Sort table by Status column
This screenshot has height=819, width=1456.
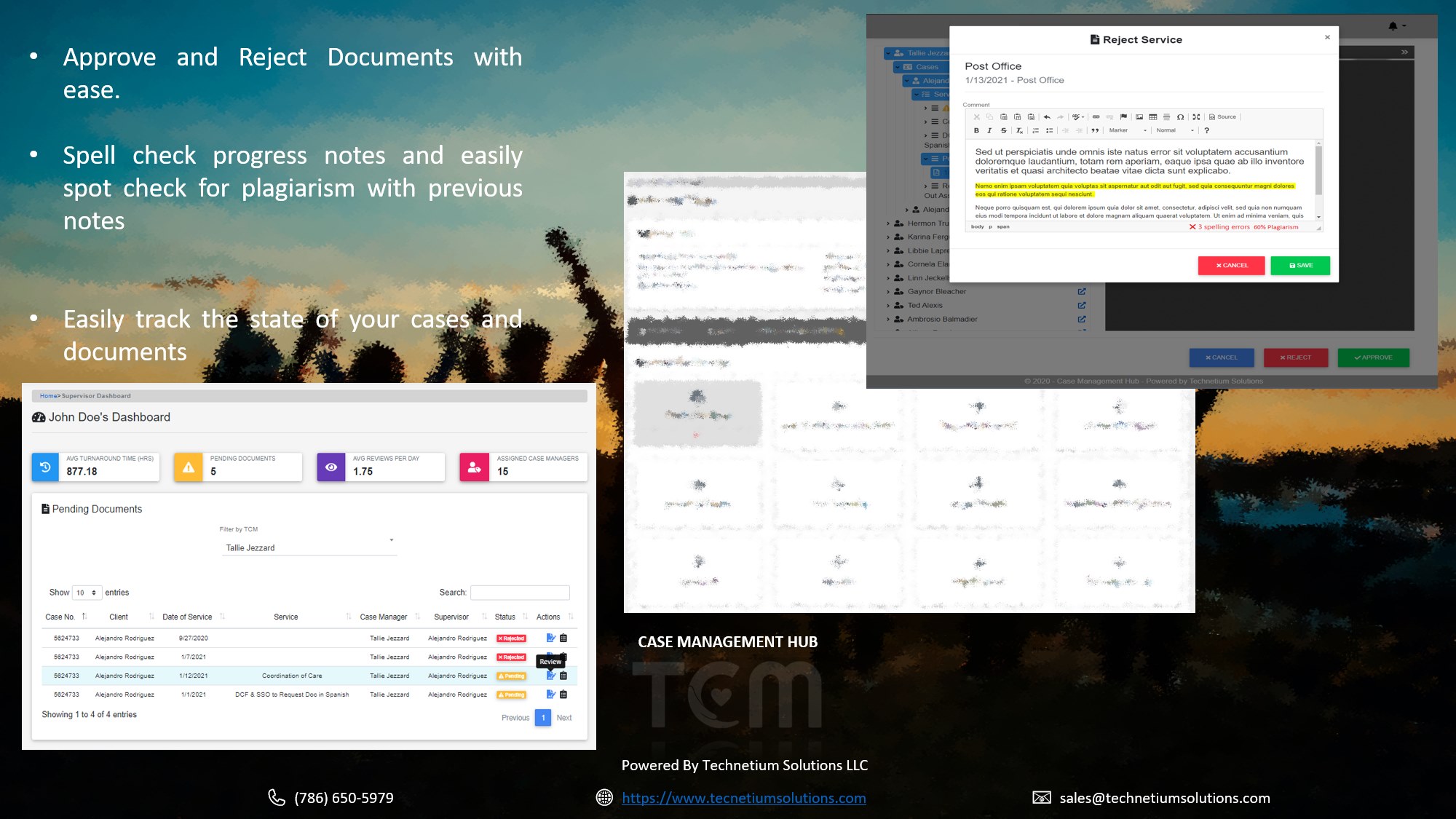[x=510, y=617]
